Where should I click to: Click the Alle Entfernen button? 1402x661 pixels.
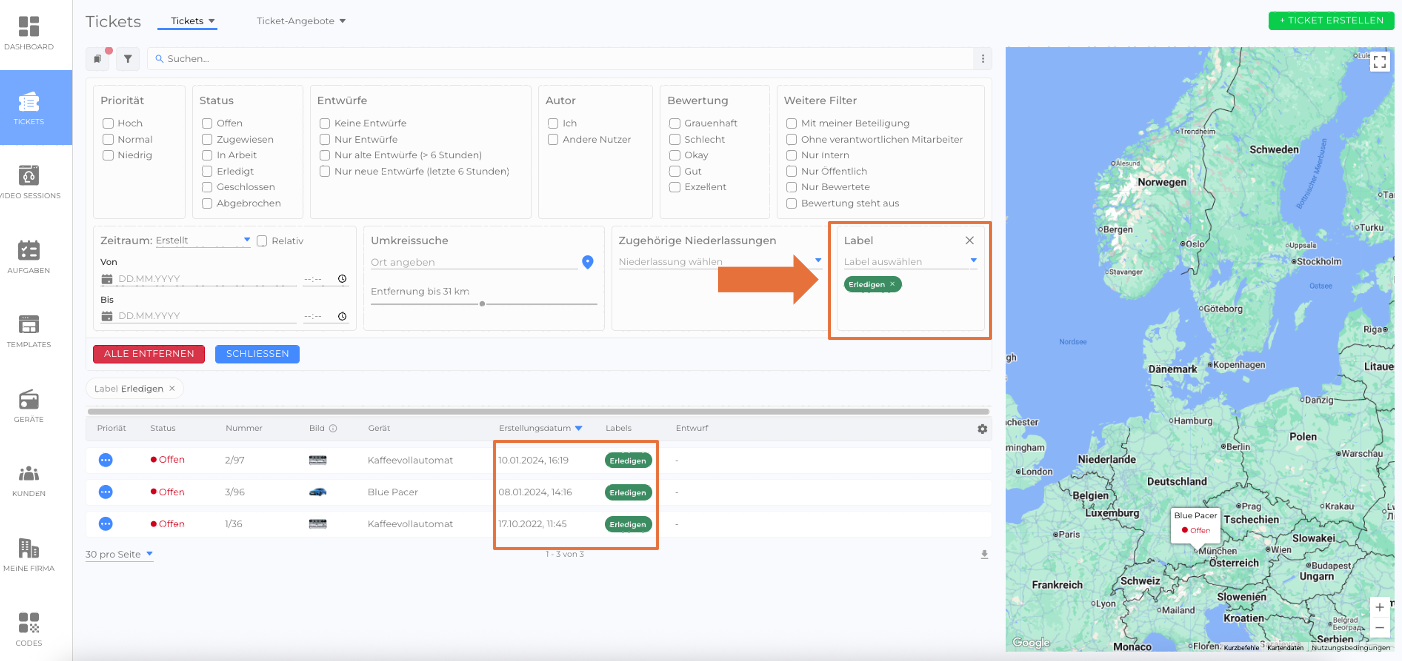click(149, 354)
